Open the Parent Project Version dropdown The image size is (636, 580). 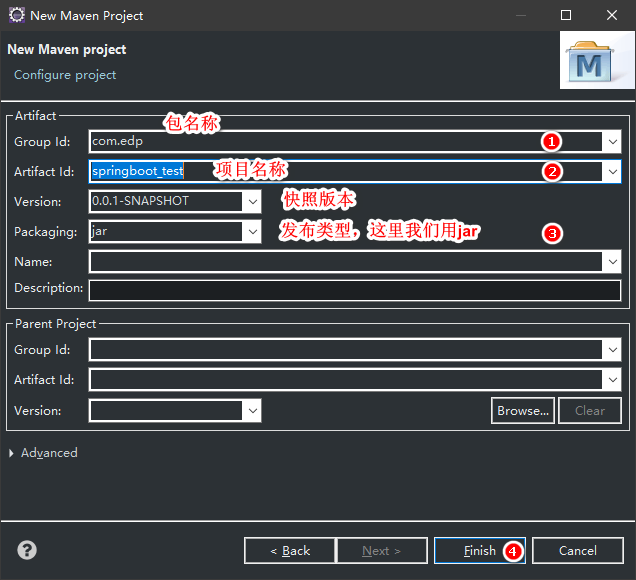click(x=252, y=410)
